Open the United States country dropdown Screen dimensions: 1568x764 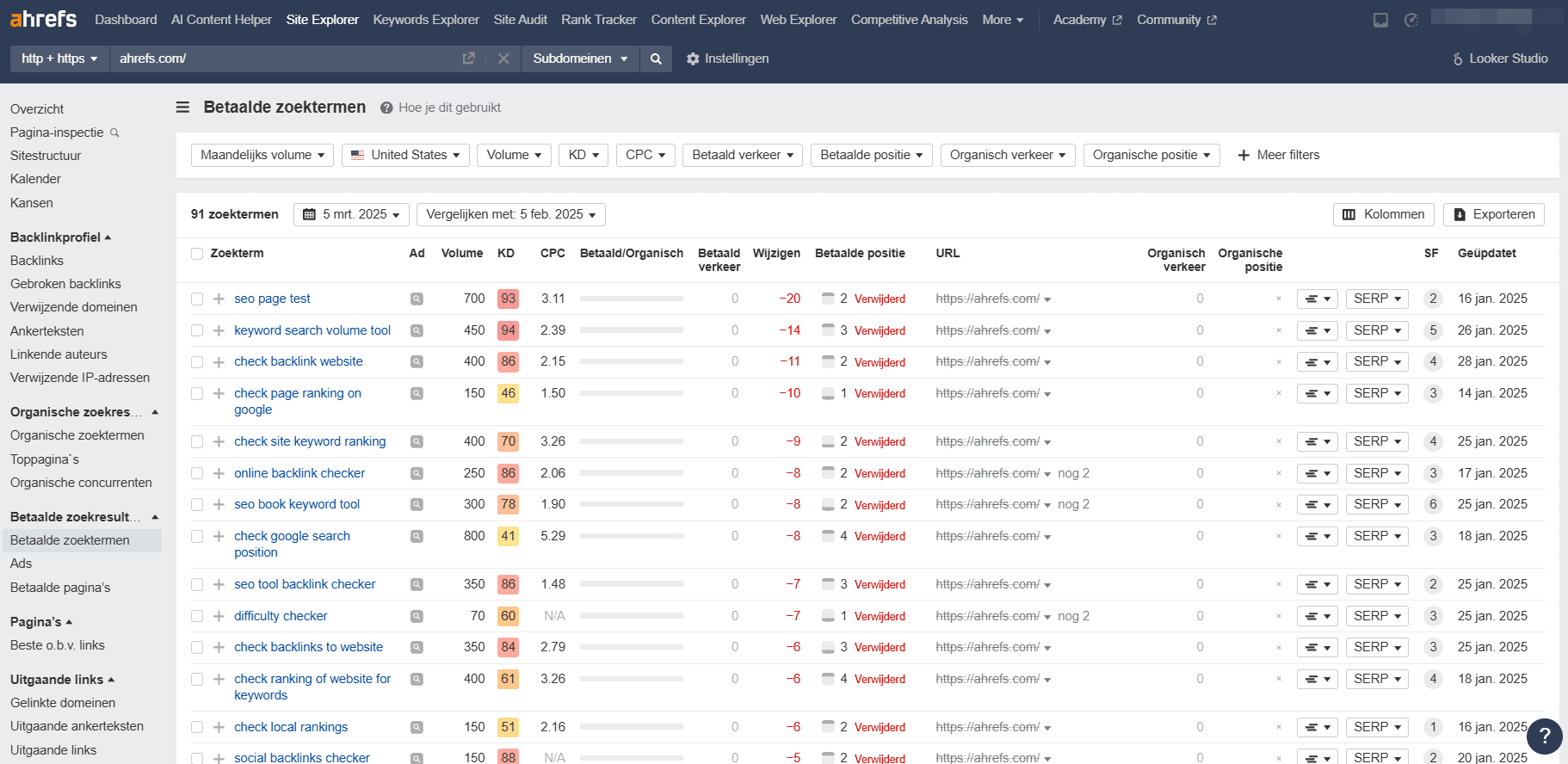point(406,155)
